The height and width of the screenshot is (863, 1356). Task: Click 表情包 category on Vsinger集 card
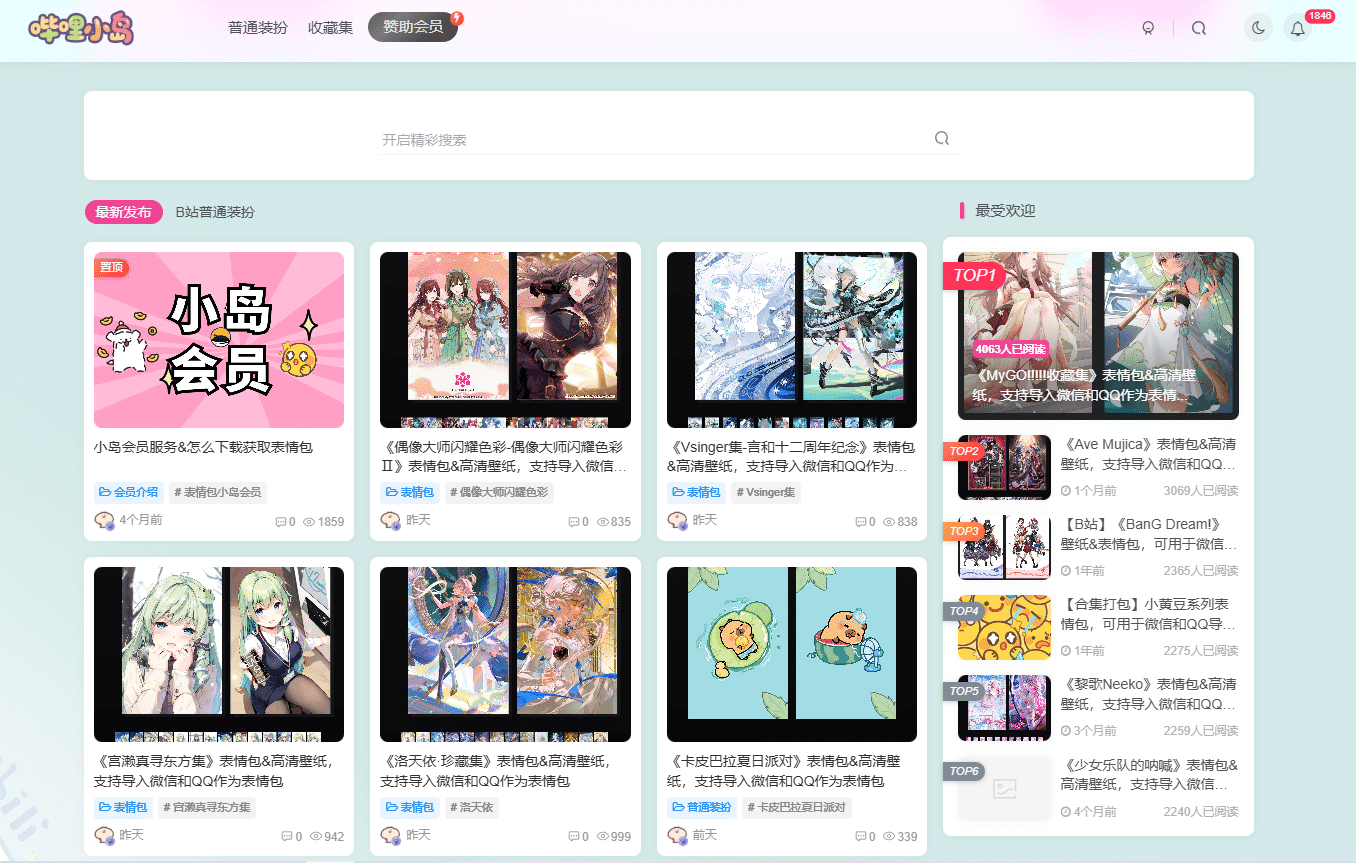696,492
